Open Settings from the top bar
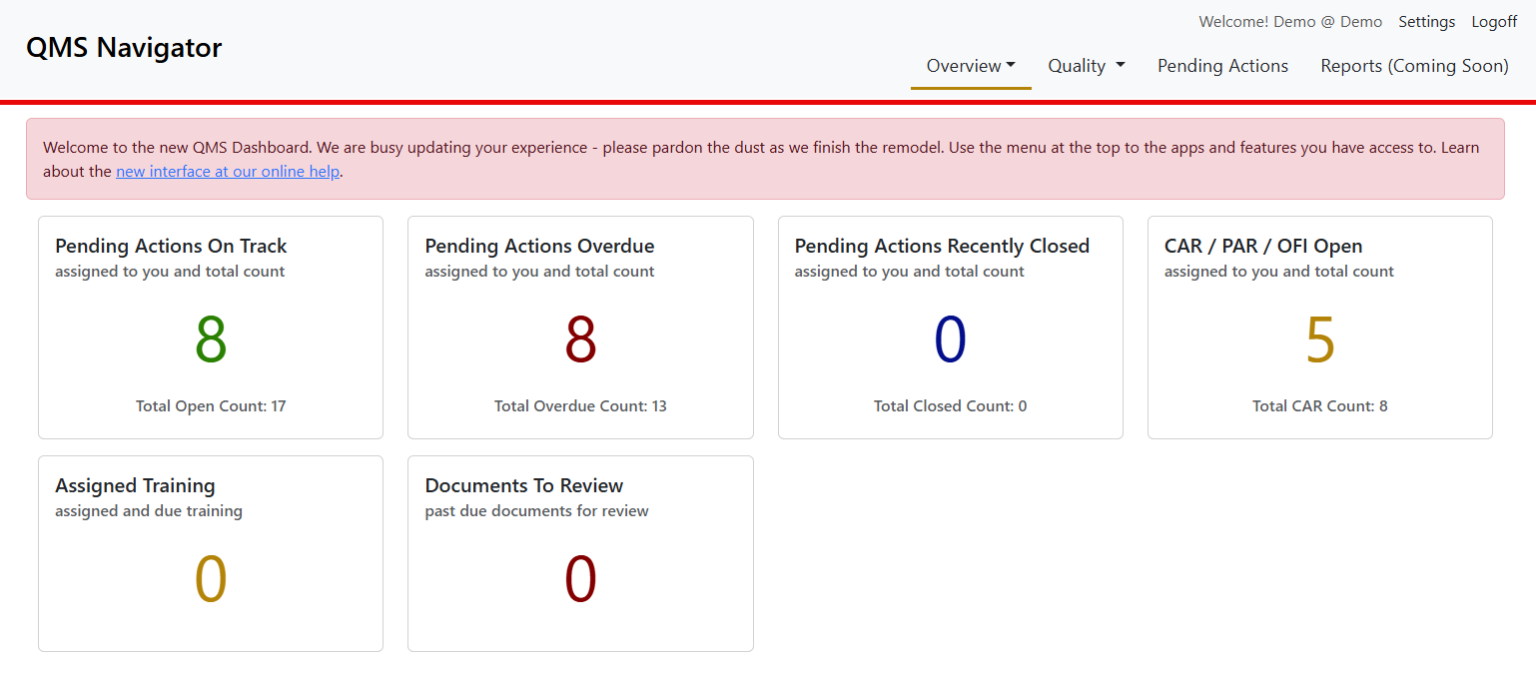Screen dimensions: 1536x686 pyautogui.click(x=1427, y=21)
